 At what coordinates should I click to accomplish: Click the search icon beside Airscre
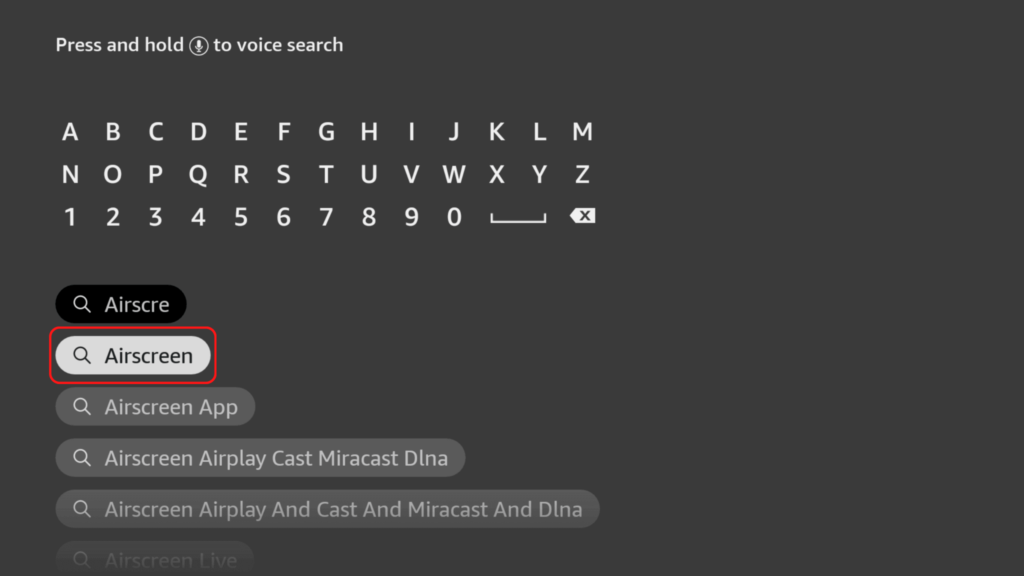coord(82,304)
